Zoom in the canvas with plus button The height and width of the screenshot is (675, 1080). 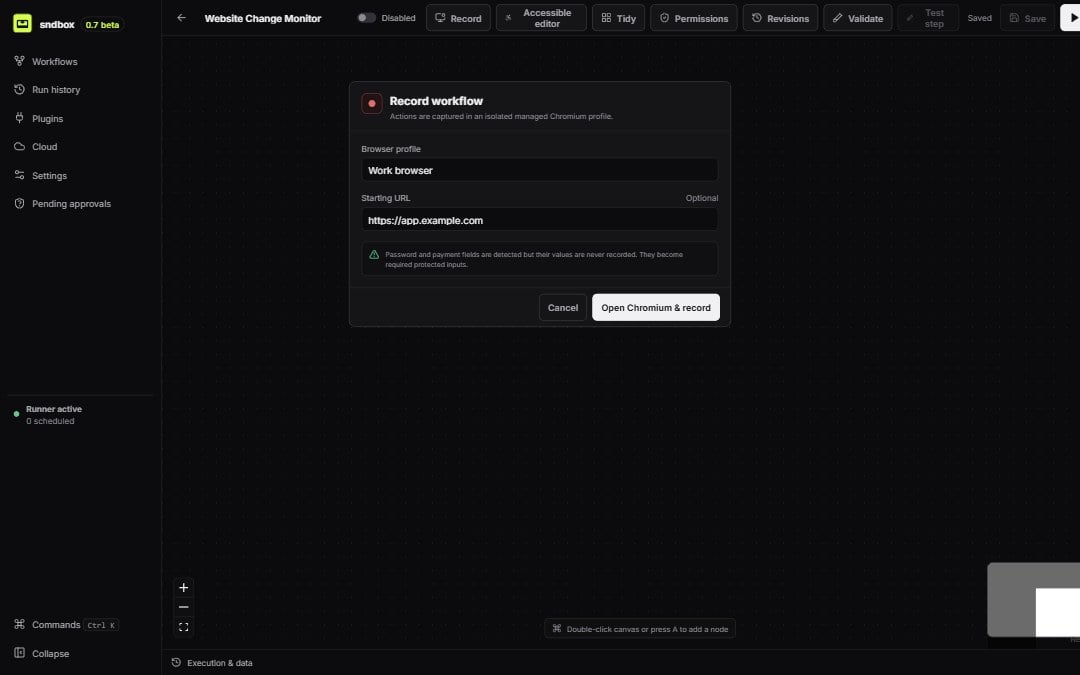(x=183, y=588)
